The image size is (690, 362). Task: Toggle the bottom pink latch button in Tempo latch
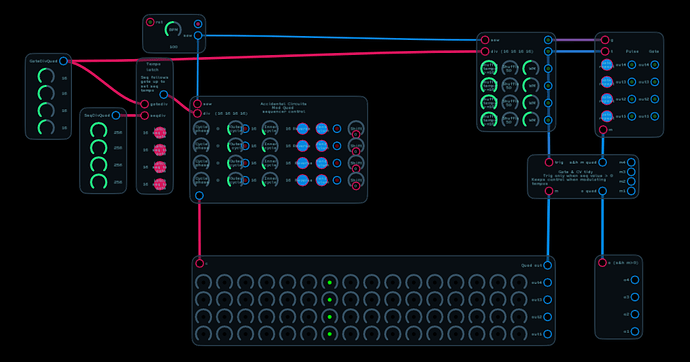[x=160, y=184]
